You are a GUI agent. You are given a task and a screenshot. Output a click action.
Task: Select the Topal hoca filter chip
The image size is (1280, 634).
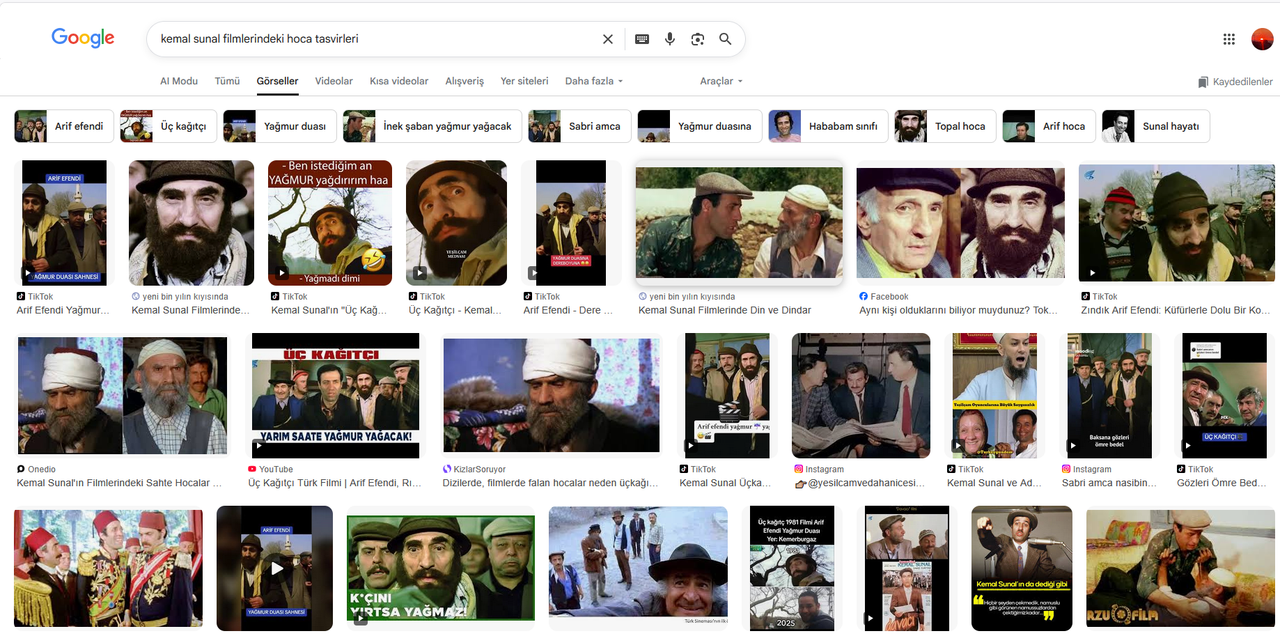click(x=945, y=127)
